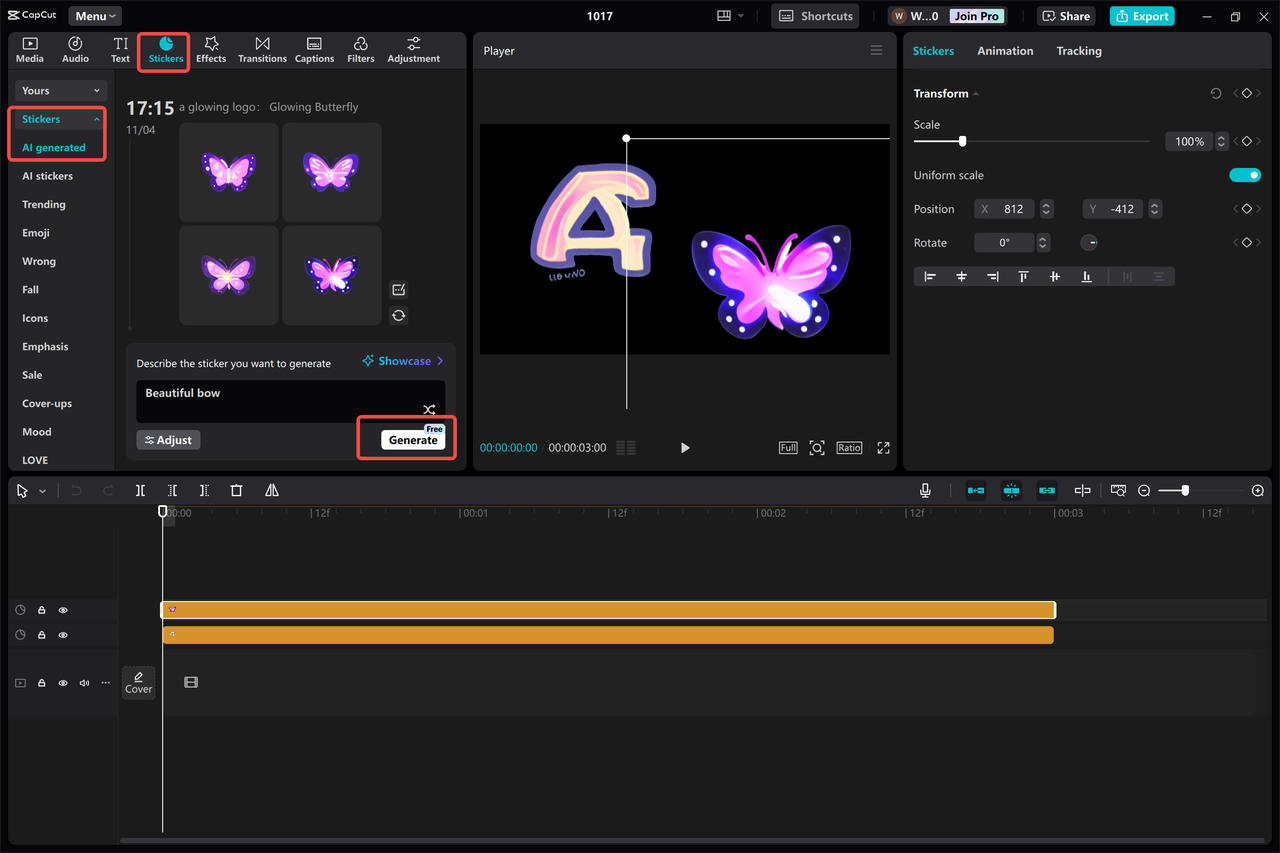Open the Yours category dropdown
Viewport: 1280px width, 853px height.
(x=60, y=90)
